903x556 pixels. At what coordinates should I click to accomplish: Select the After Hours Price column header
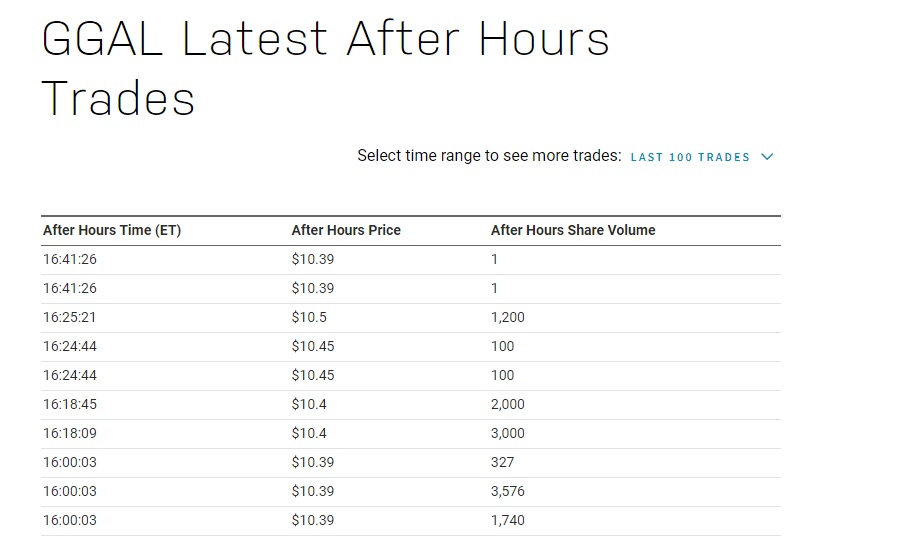tap(346, 230)
